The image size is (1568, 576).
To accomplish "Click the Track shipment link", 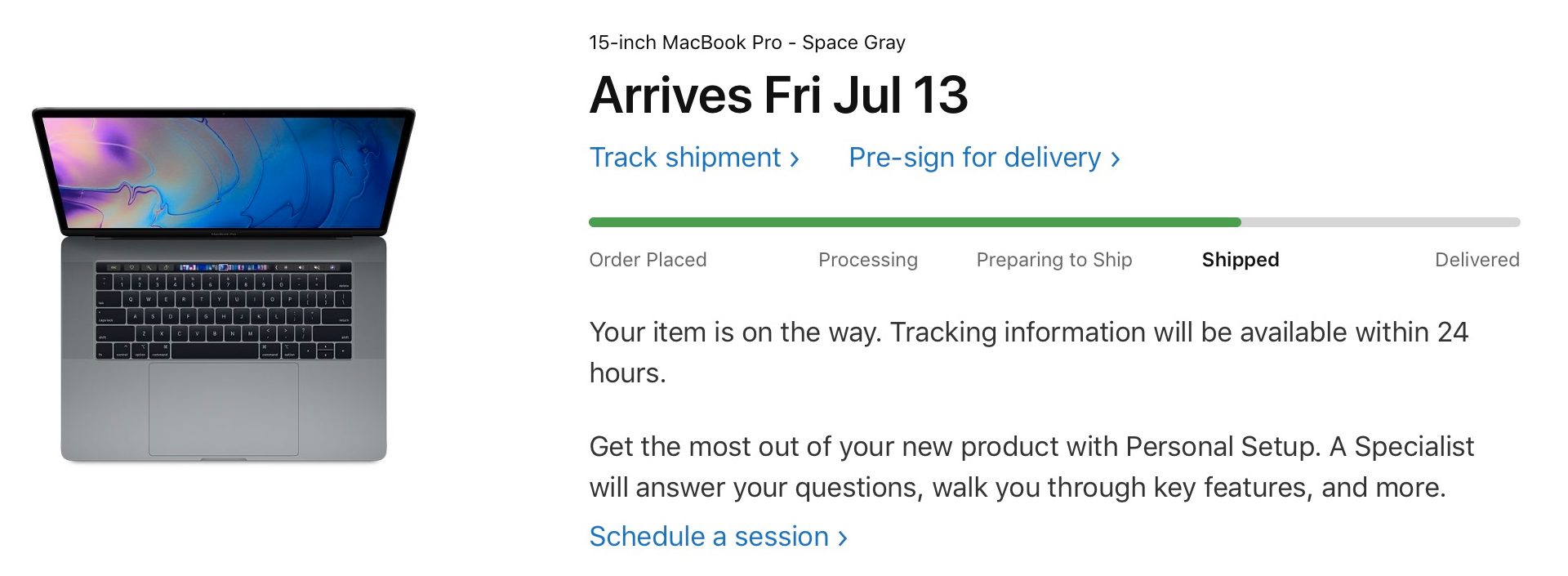I will [x=686, y=158].
